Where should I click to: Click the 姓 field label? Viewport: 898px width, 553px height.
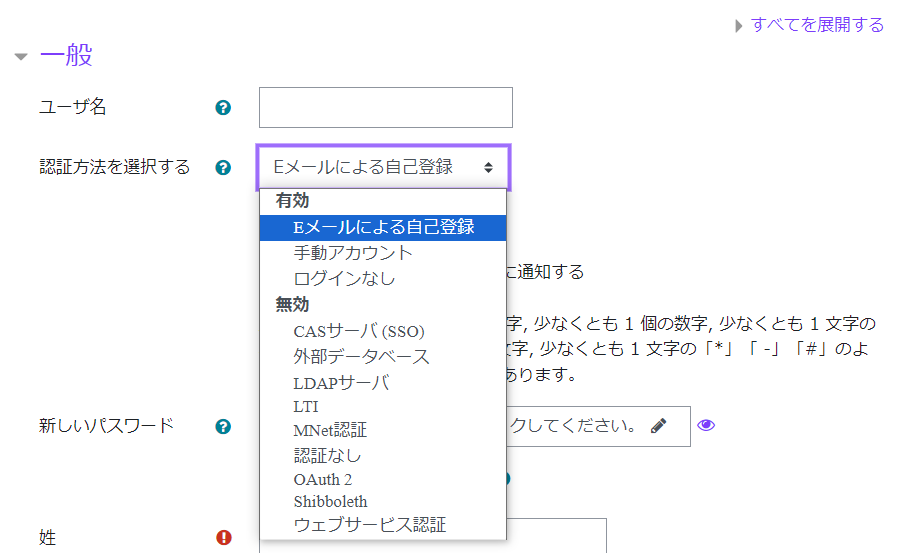click(x=48, y=538)
